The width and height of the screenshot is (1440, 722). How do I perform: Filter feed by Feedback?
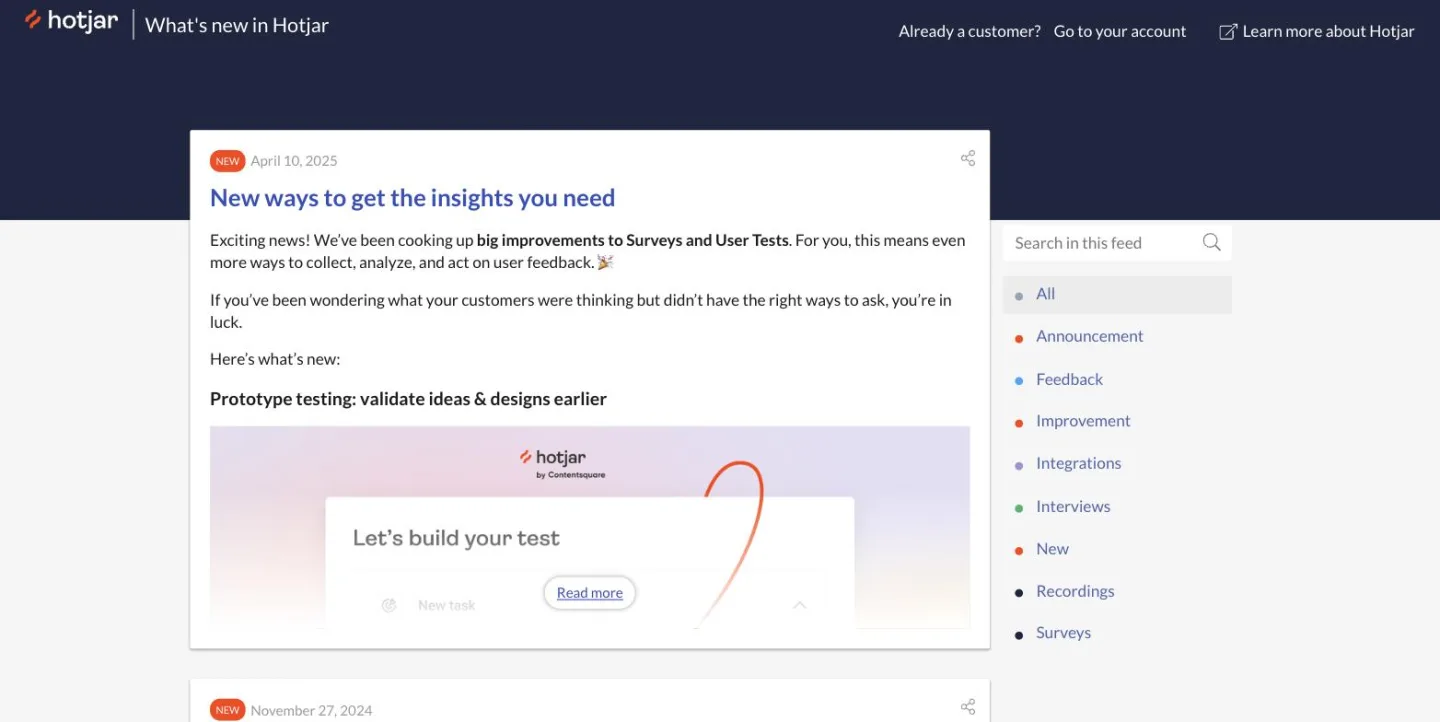(1069, 379)
